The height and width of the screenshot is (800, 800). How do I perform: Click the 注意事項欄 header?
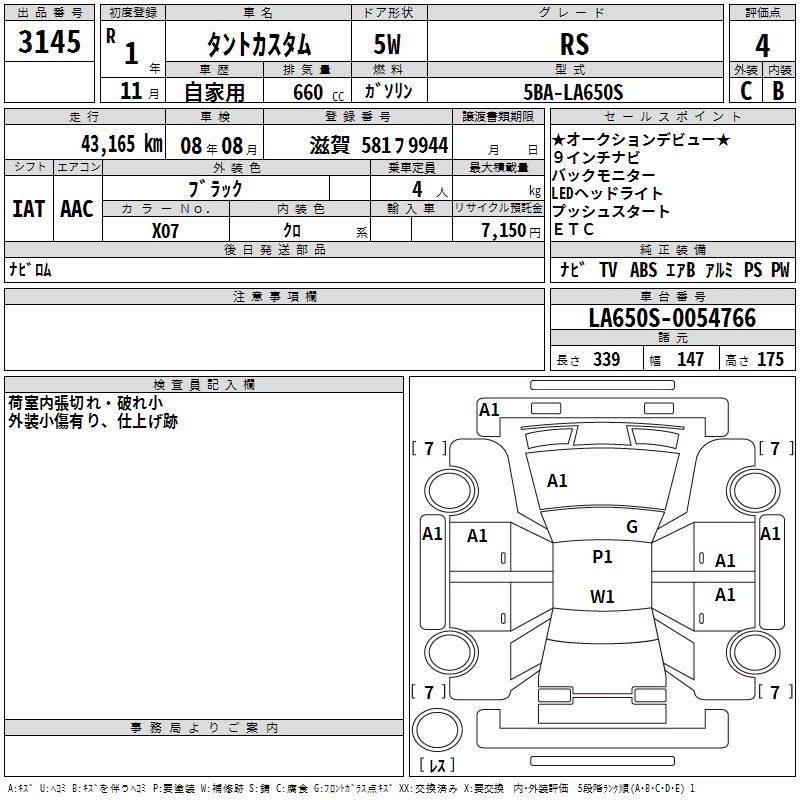coord(274,296)
